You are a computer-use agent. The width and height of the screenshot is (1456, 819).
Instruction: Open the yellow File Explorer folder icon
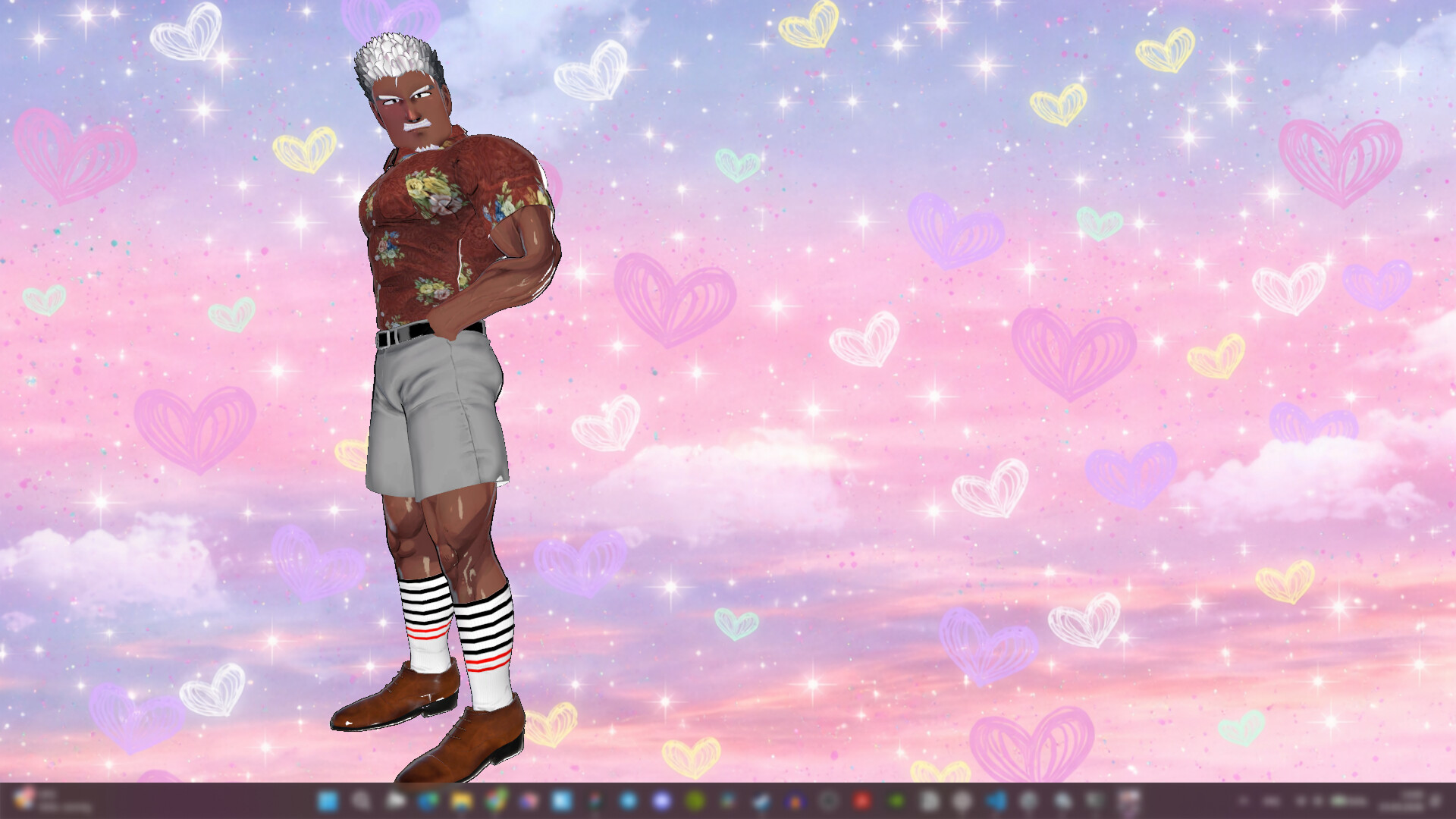pyautogui.click(x=461, y=801)
